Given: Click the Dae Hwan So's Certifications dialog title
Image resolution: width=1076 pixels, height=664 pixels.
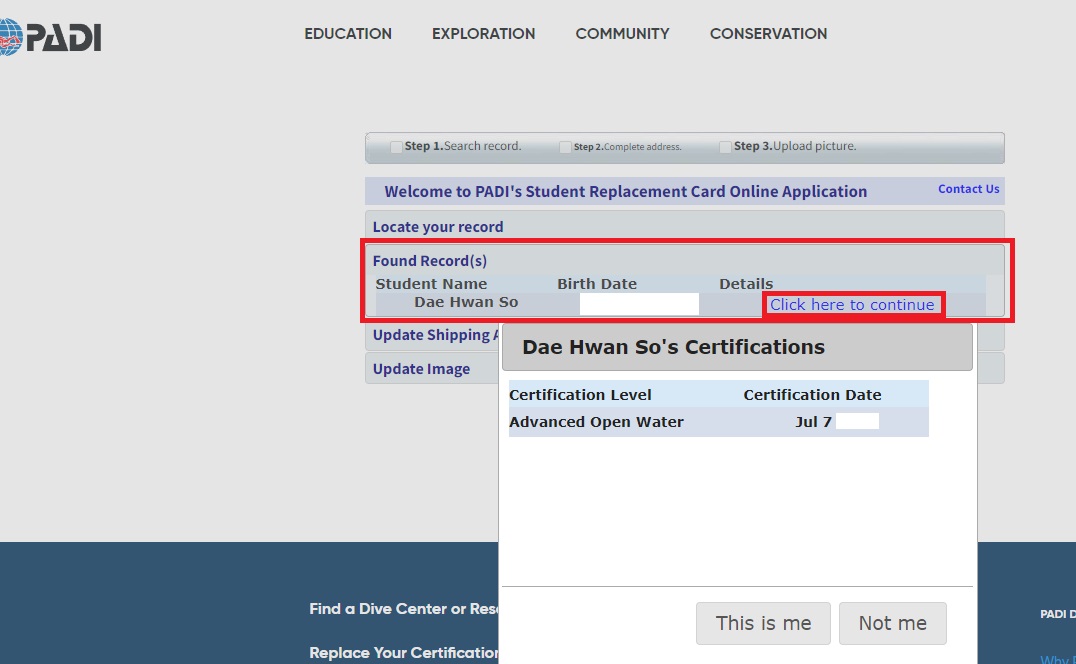Looking at the screenshot, I should (x=673, y=347).
